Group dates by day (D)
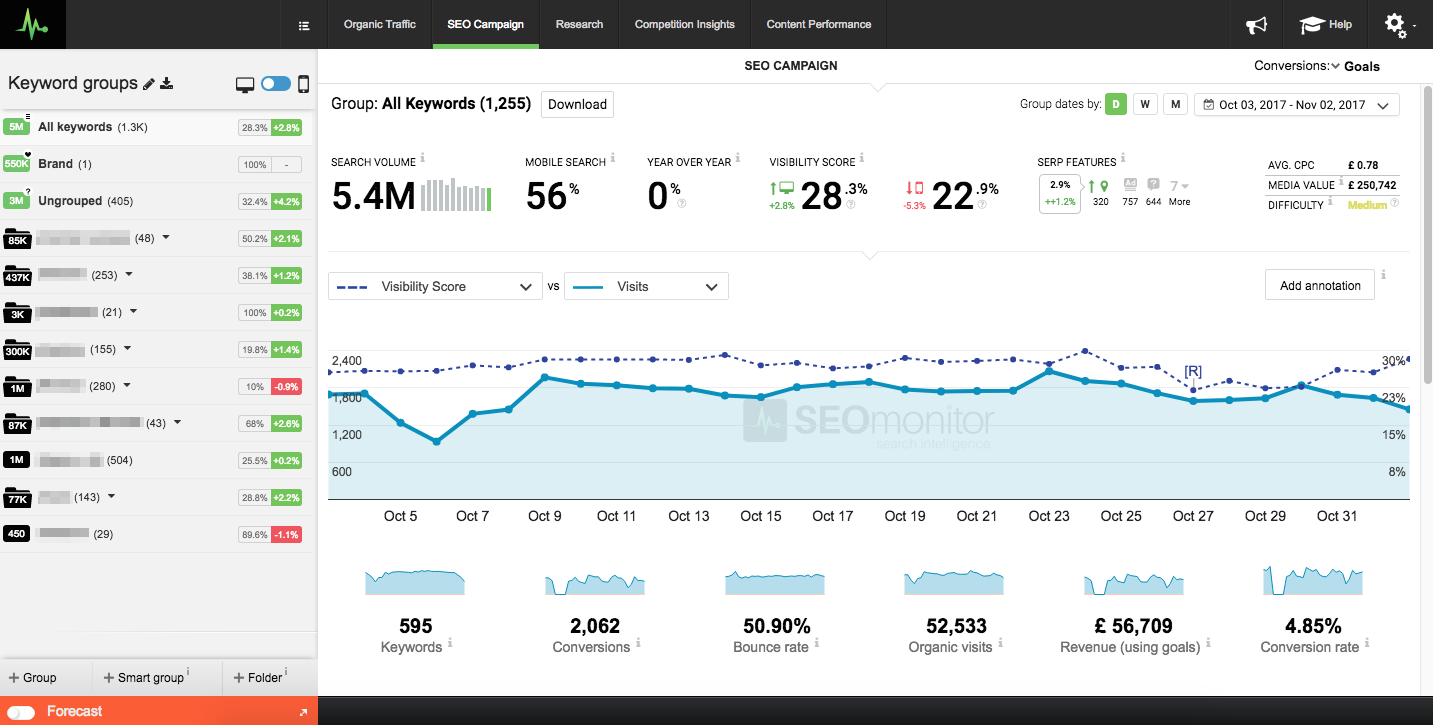This screenshot has height=725, width=1433. click(x=1116, y=104)
